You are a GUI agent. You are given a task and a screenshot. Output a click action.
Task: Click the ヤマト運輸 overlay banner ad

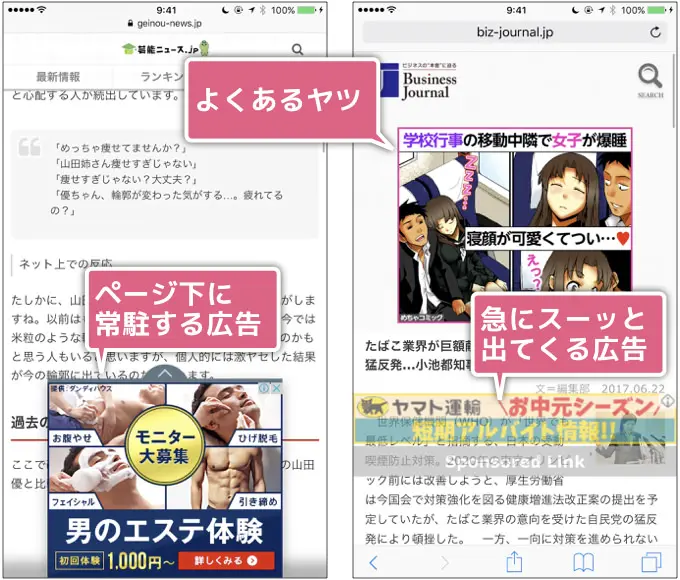click(514, 419)
